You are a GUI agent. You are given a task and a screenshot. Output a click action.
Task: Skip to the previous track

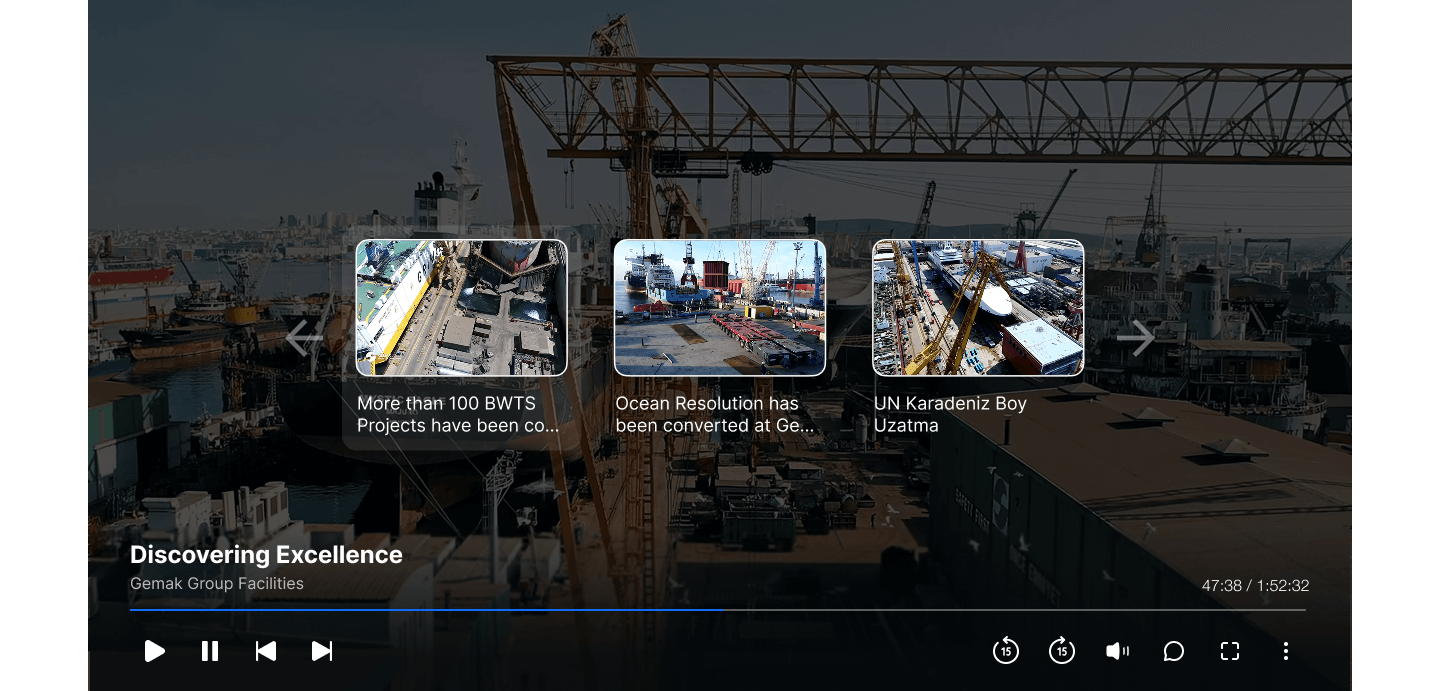266,651
